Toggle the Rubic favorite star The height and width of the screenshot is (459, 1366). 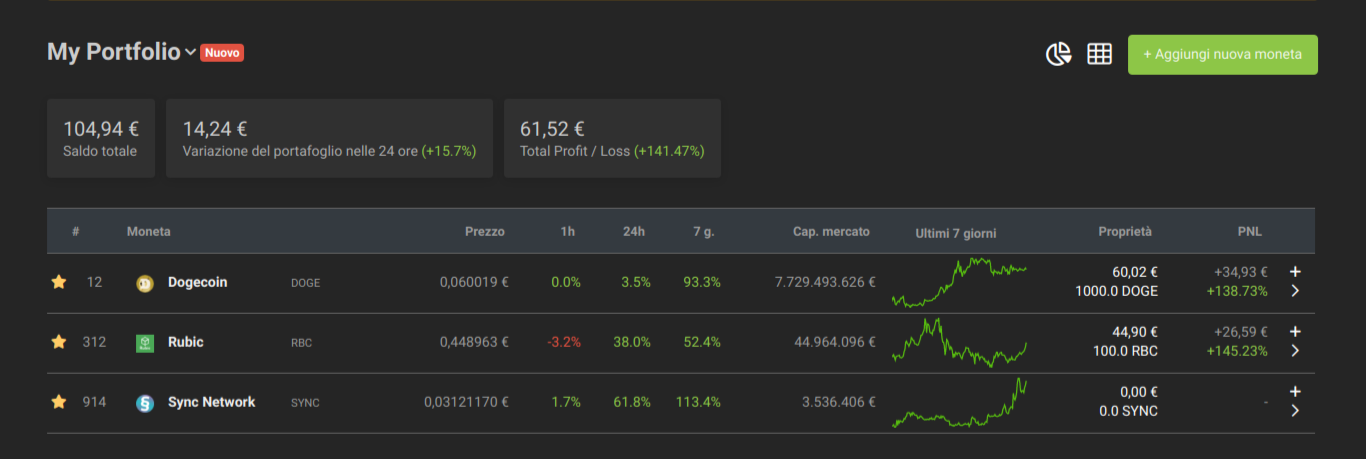59,342
